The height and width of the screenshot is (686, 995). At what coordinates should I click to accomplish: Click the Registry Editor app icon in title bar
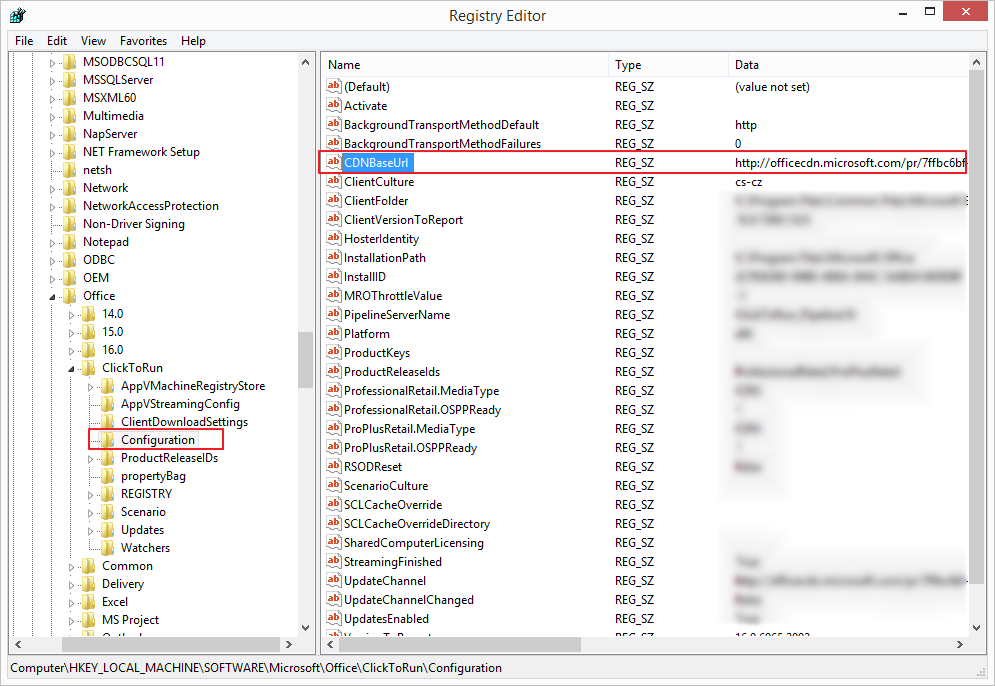(18, 15)
